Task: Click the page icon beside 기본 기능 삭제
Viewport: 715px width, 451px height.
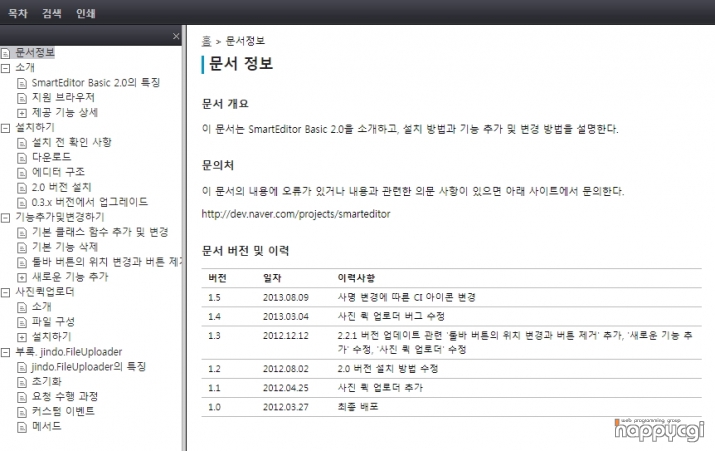Action: [22, 248]
